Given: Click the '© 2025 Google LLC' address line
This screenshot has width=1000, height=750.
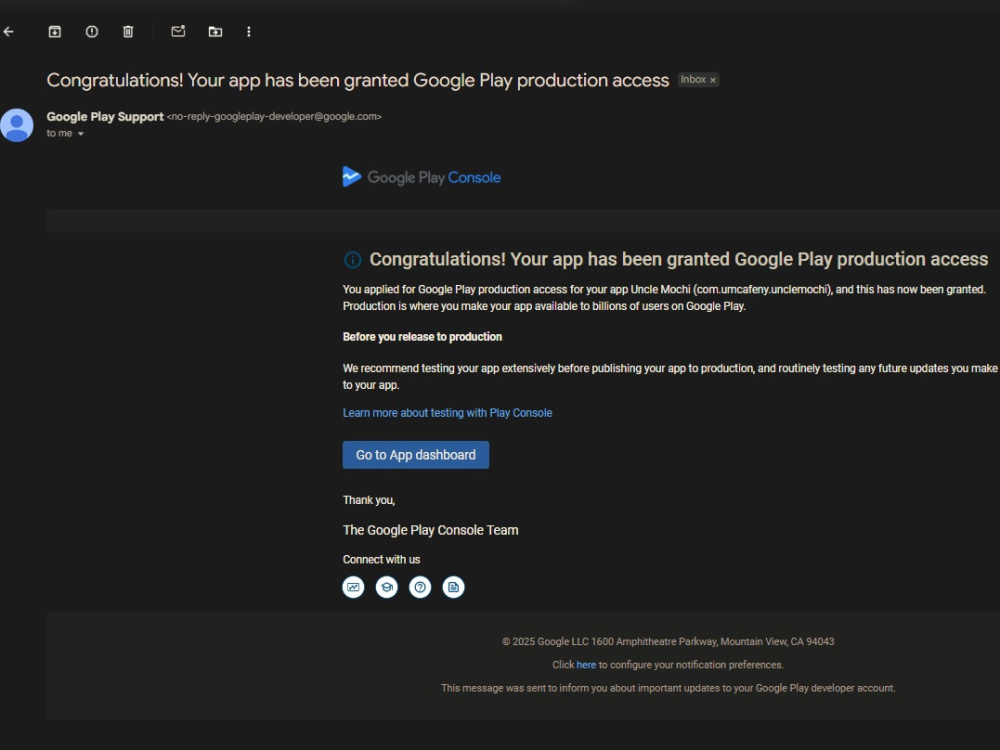Looking at the screenshot, I should [x=668, y=642].
